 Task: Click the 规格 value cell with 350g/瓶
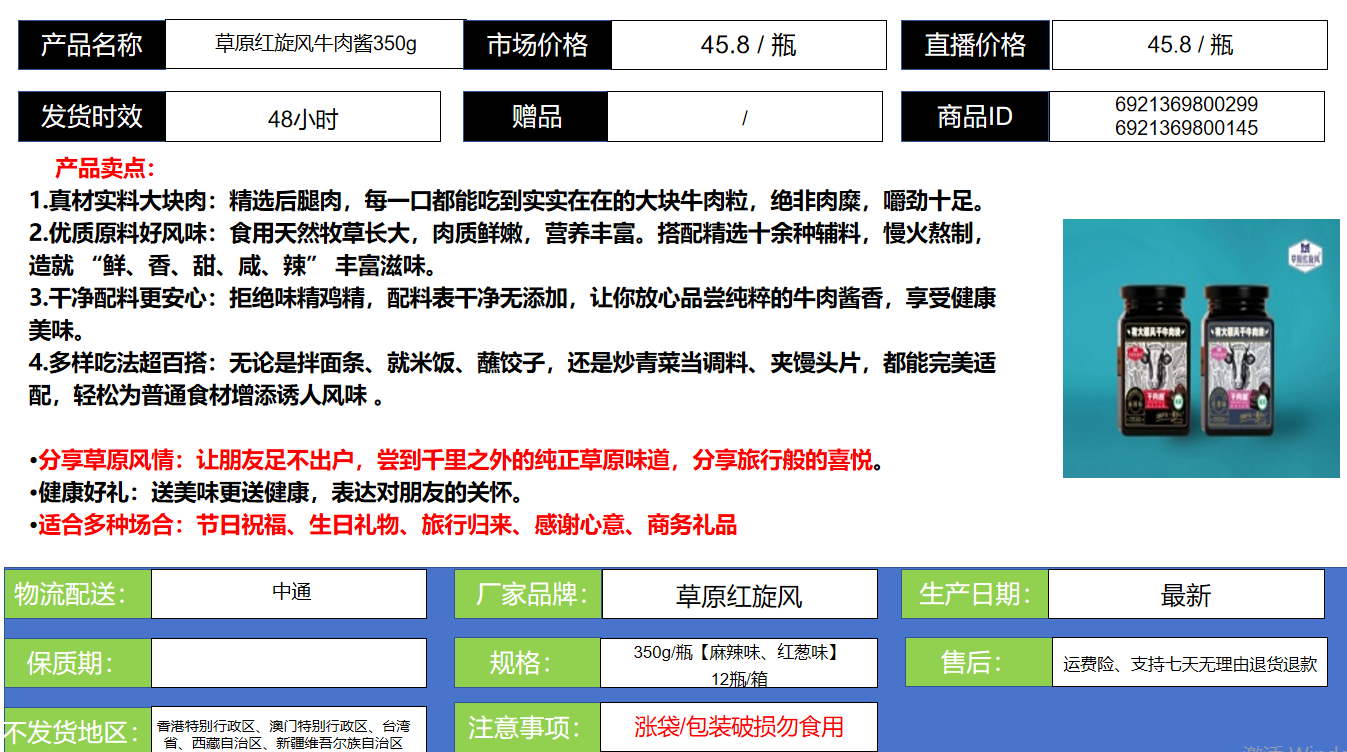[739, 664]
